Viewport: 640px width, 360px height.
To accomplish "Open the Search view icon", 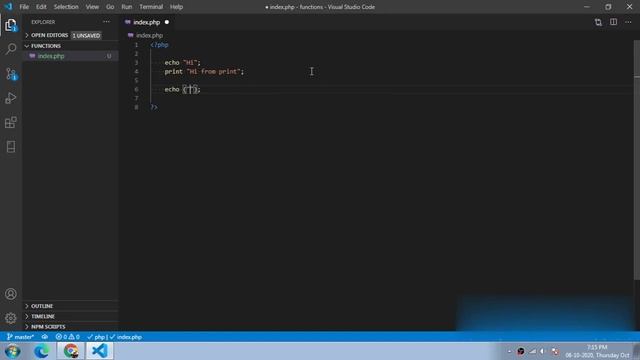I will 11,49.
